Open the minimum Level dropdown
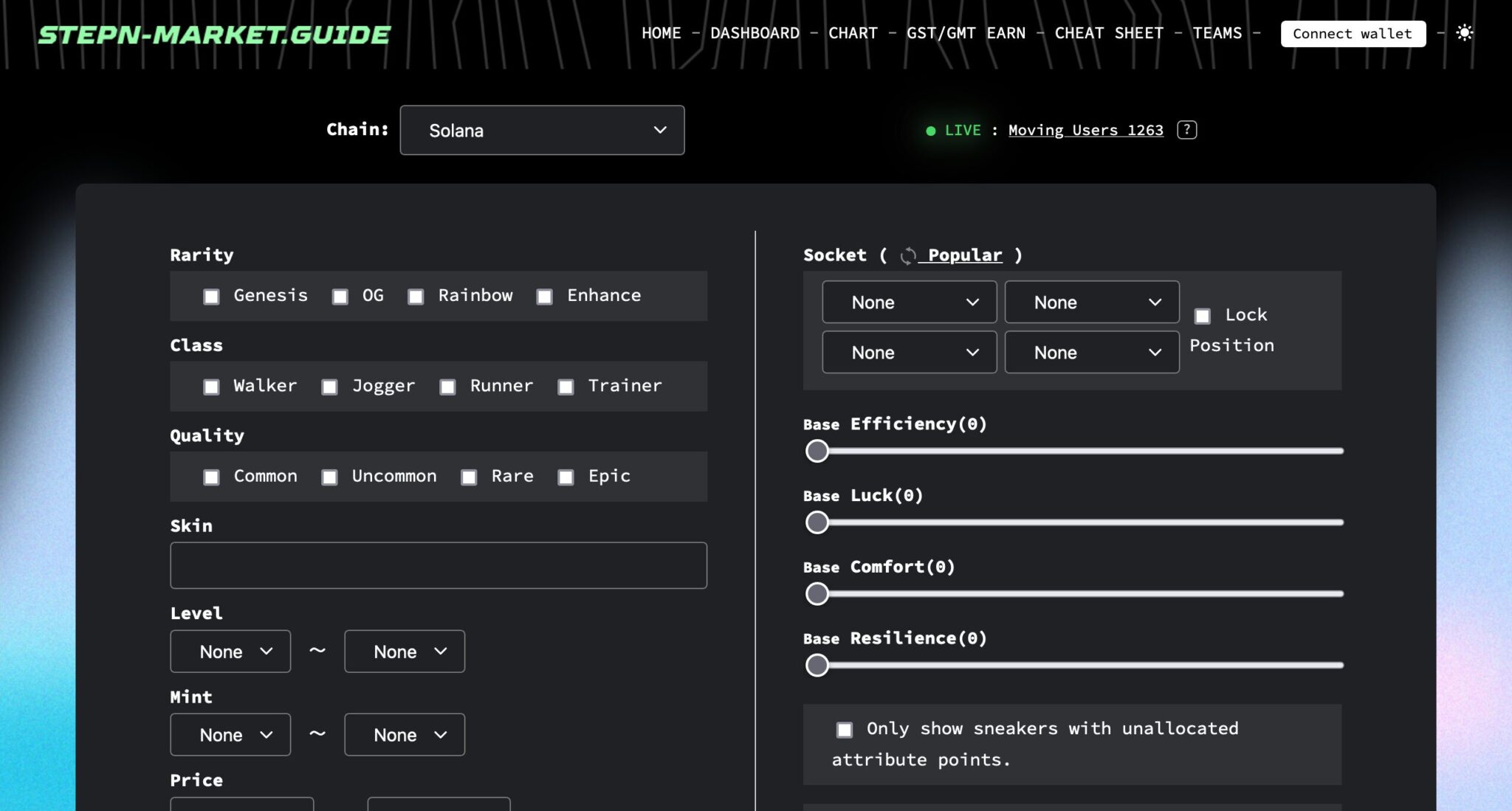Viewport: 1512px width, 811px height. 230,652
